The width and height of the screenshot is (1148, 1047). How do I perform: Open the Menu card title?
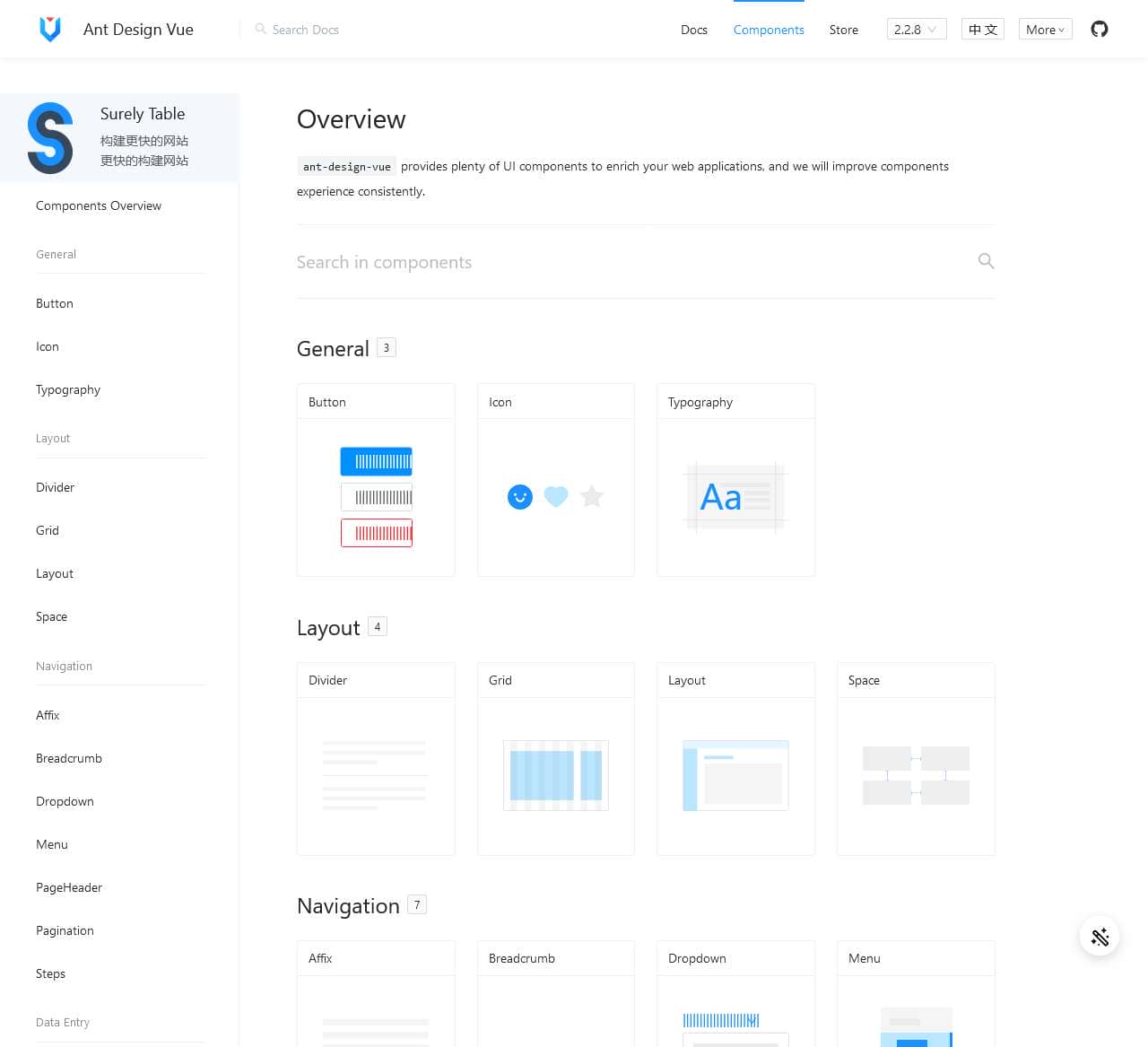(865, 958)
